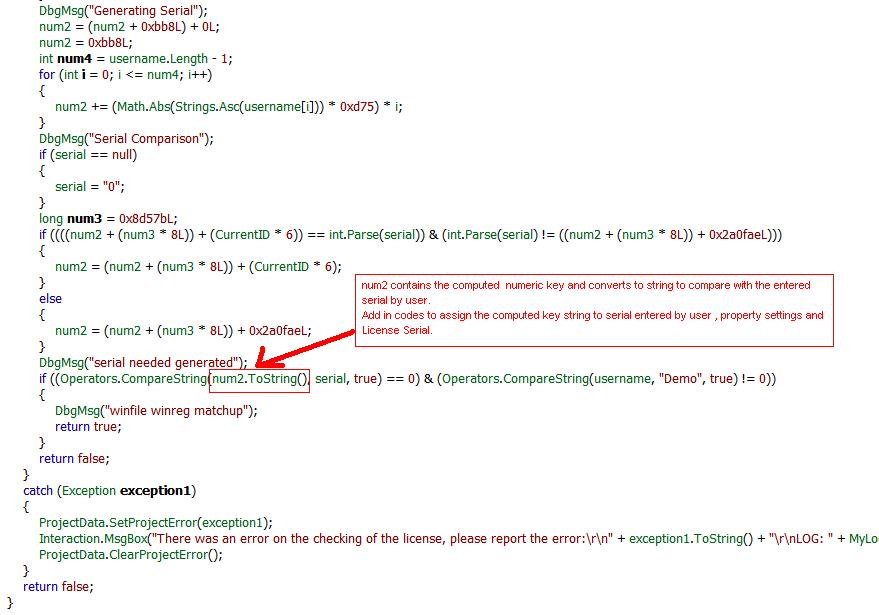Open Operators.CompareString before num2.ToString()
Viewport: 879px width, 615px height.
133,379
